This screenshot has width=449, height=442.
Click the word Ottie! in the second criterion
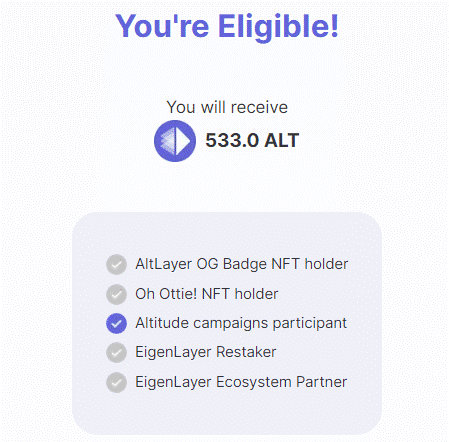[x=178, y=294]
